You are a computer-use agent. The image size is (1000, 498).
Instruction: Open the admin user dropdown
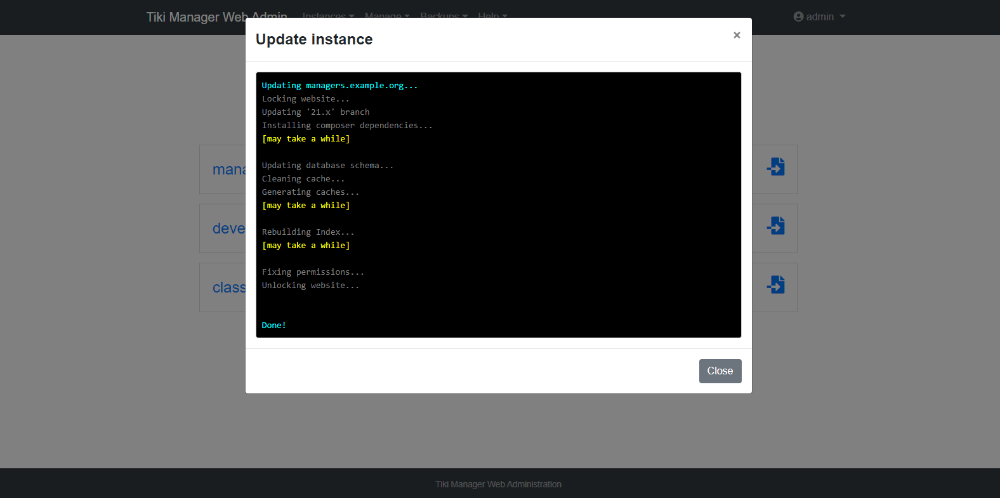[x=820, y=17]
